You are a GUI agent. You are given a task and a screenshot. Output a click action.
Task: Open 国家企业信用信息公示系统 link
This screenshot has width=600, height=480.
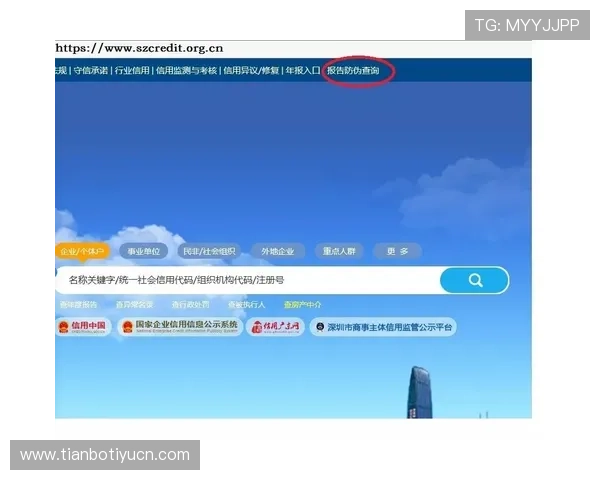point(180,327)
